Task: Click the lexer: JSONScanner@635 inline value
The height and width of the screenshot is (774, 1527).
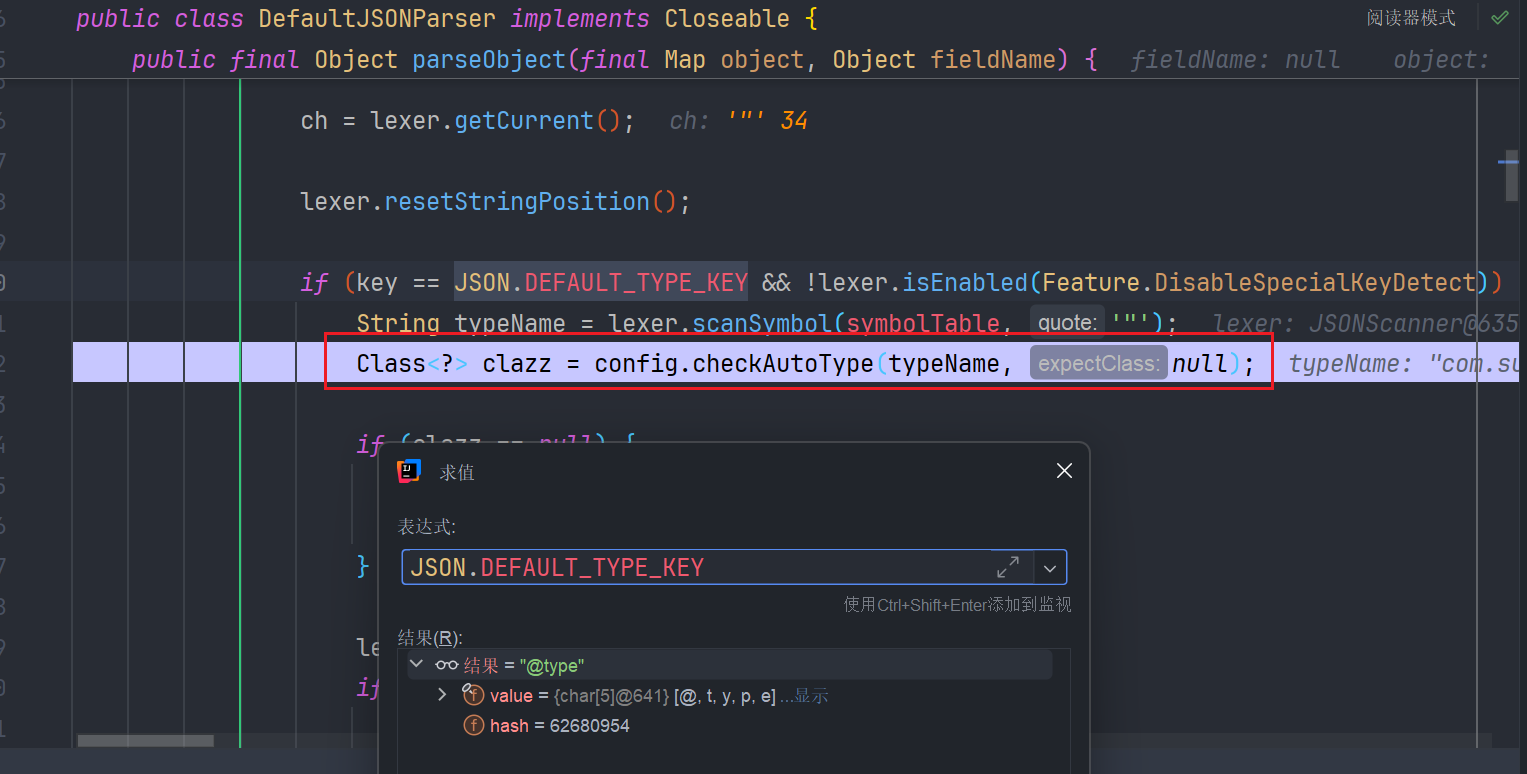Action: coord(1365,323)
